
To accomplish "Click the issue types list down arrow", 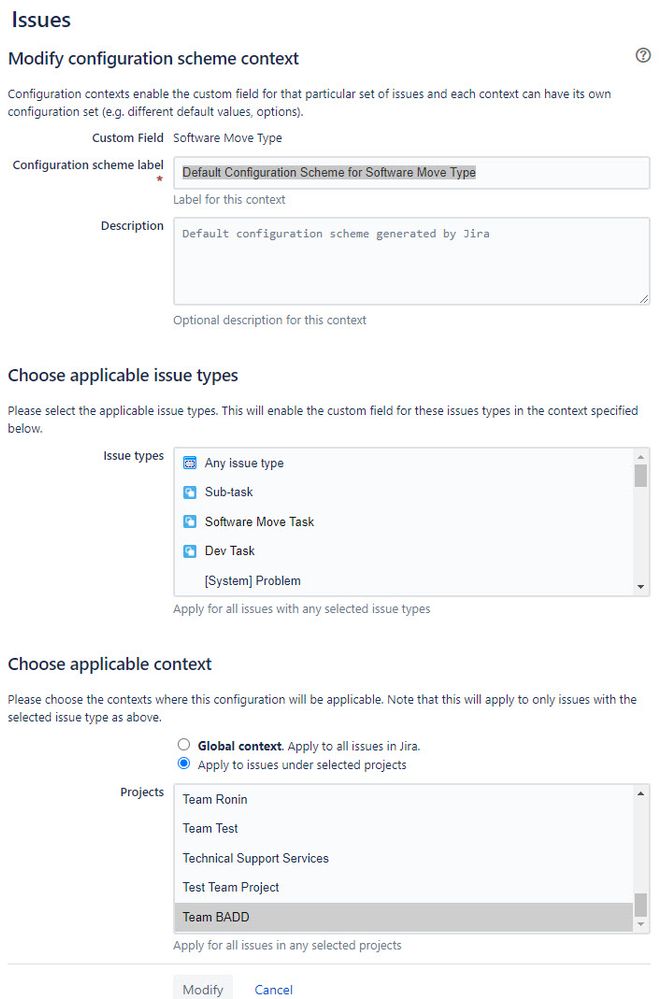I will (x=641, y=587).
